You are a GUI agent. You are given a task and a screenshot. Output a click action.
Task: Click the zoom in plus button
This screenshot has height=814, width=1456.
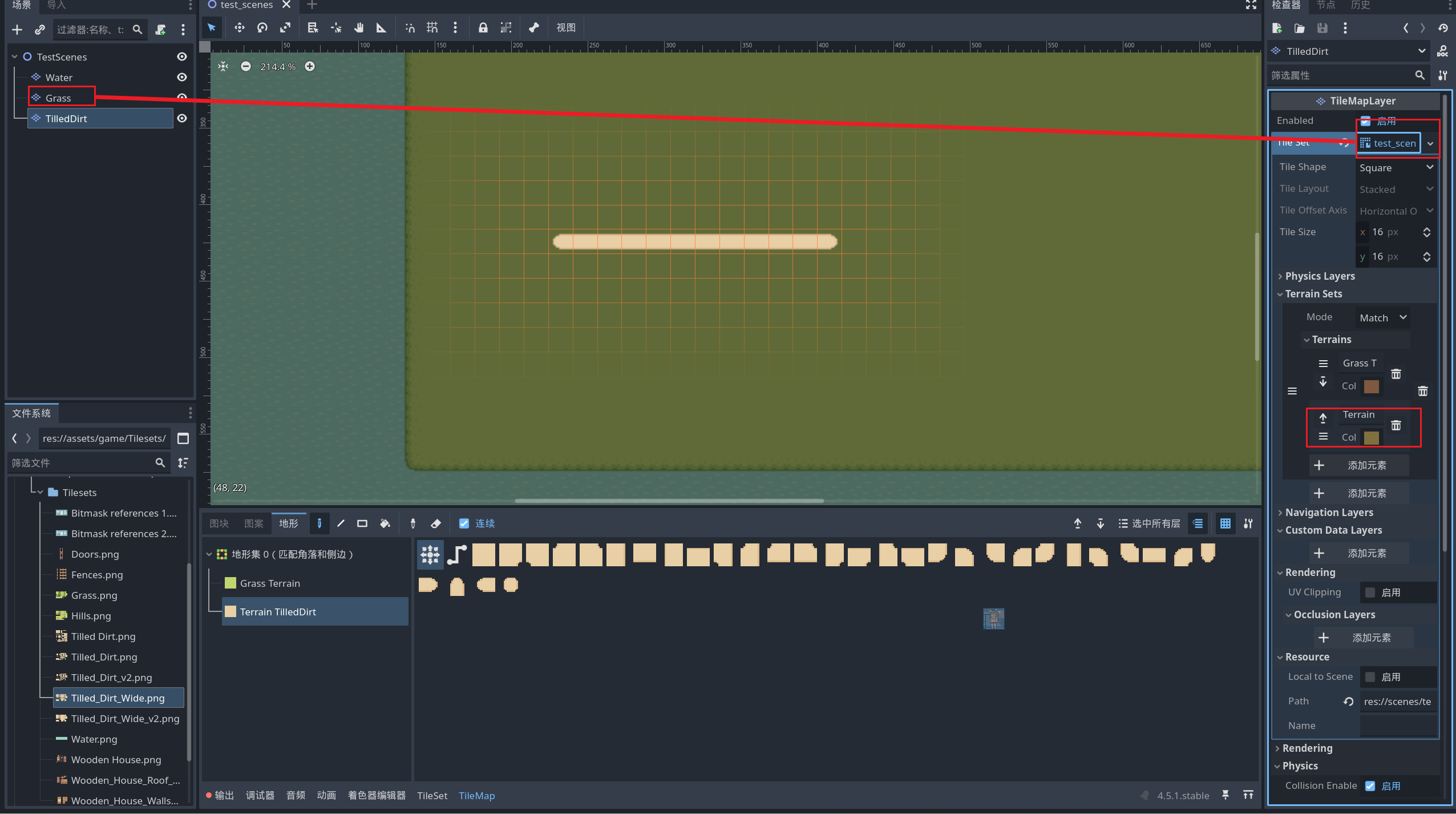310,66
